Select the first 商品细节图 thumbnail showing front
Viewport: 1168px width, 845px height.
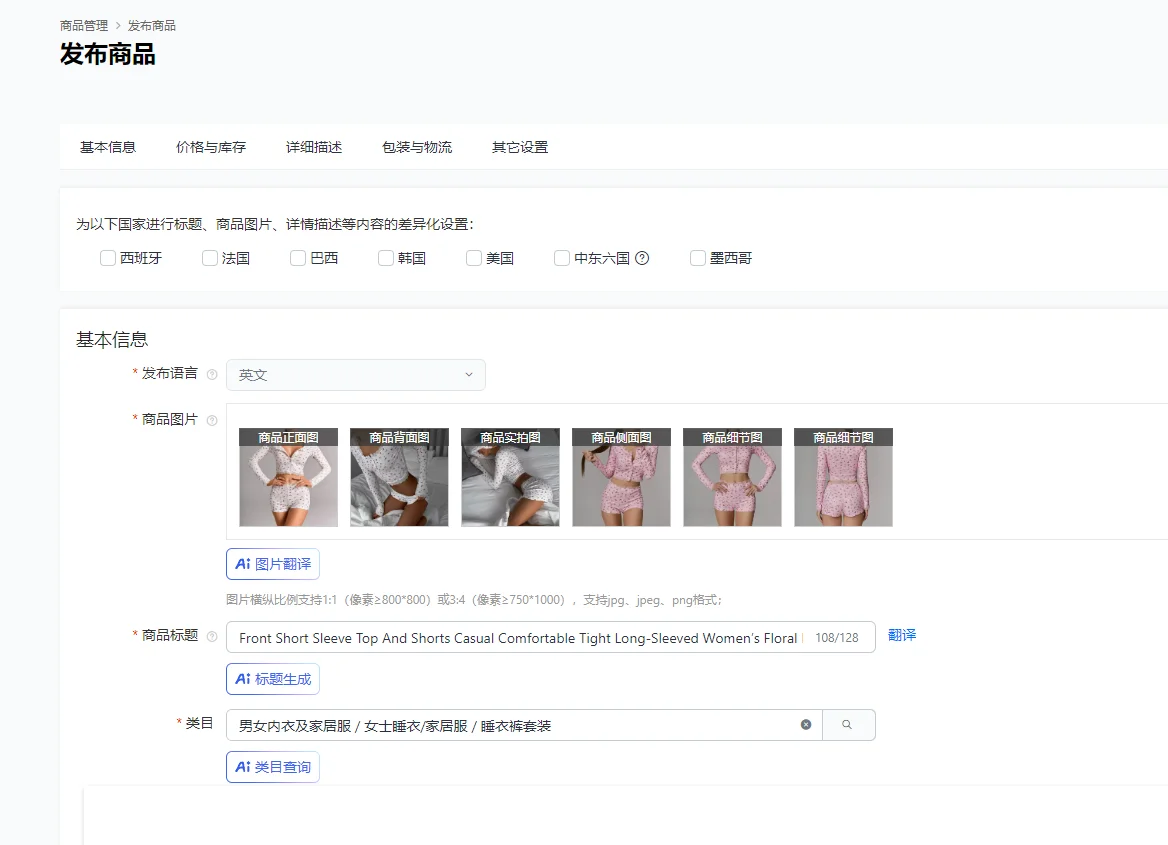point(732,477)
